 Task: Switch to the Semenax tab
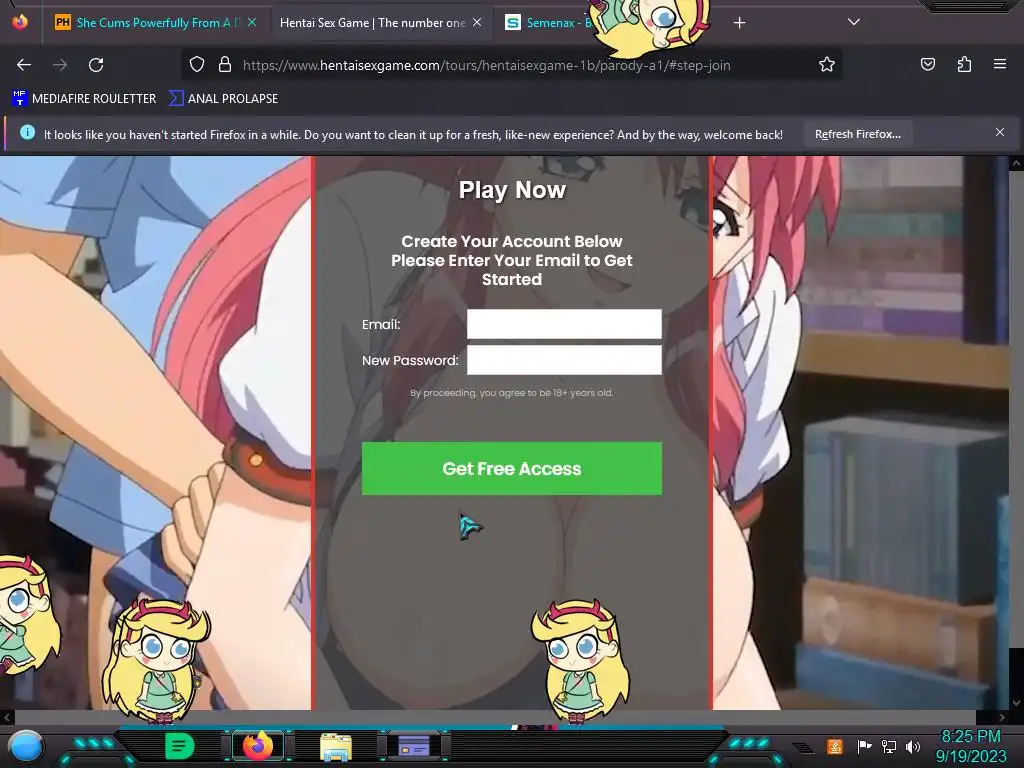tap(549, 23)
